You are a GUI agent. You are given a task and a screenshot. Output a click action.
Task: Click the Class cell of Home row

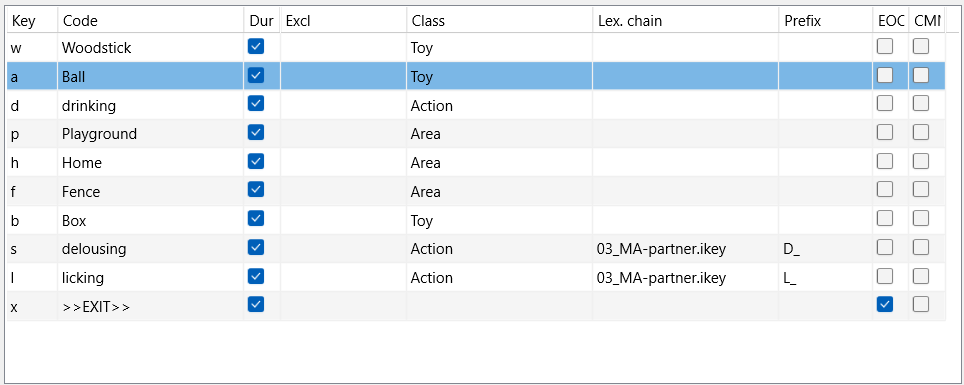coord(499,162)
